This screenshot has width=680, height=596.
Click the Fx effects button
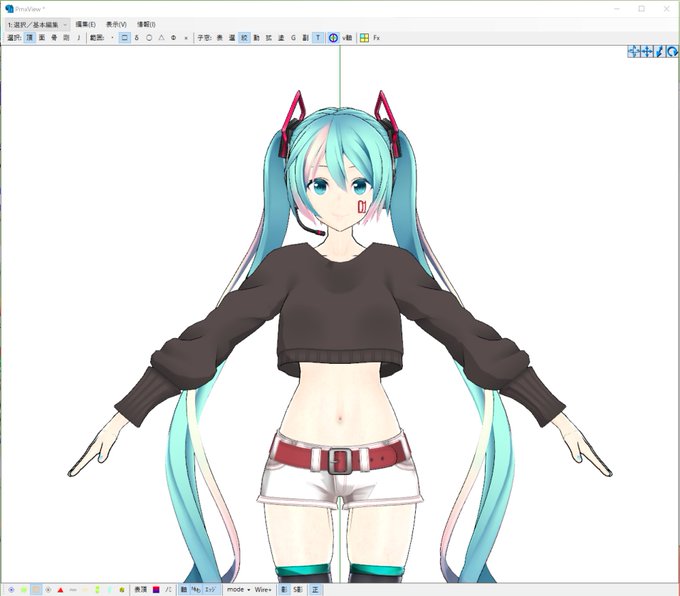pos(376,38)
